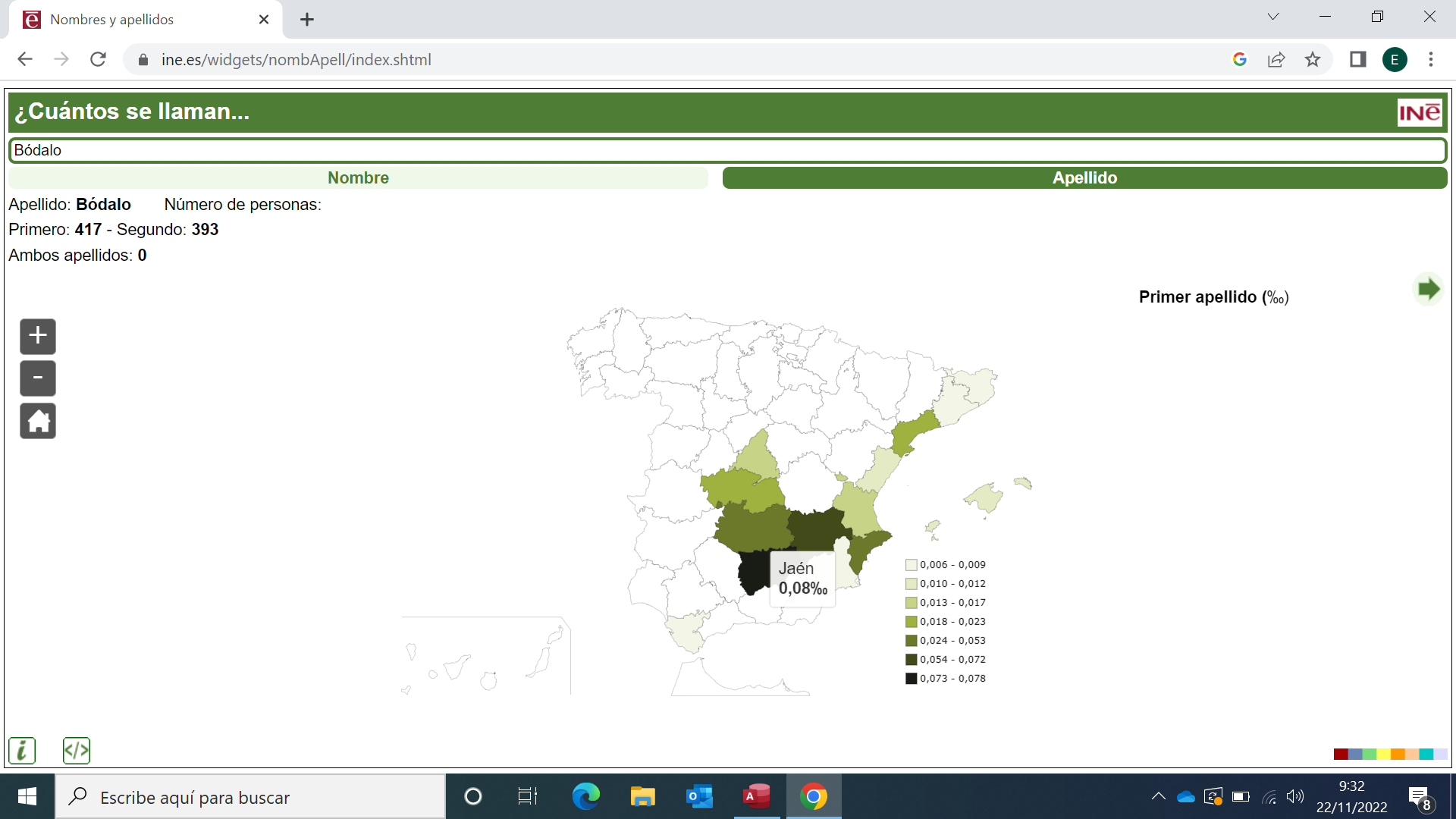1456x819 pixels.
Task: Choose the turquoise color swatch
Action: (1426, 754)
